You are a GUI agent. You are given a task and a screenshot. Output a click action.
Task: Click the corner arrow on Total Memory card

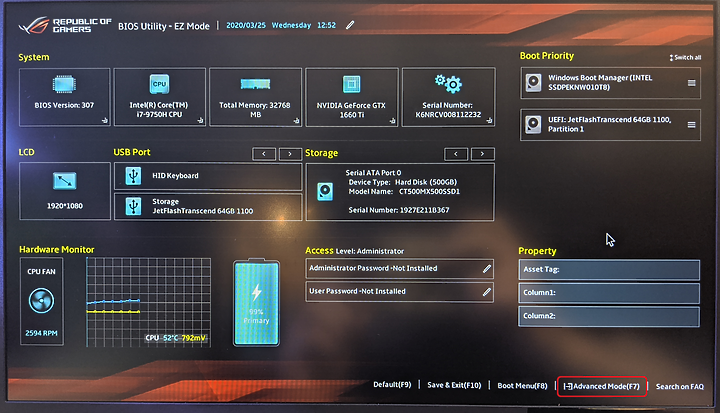click(296, 121)
